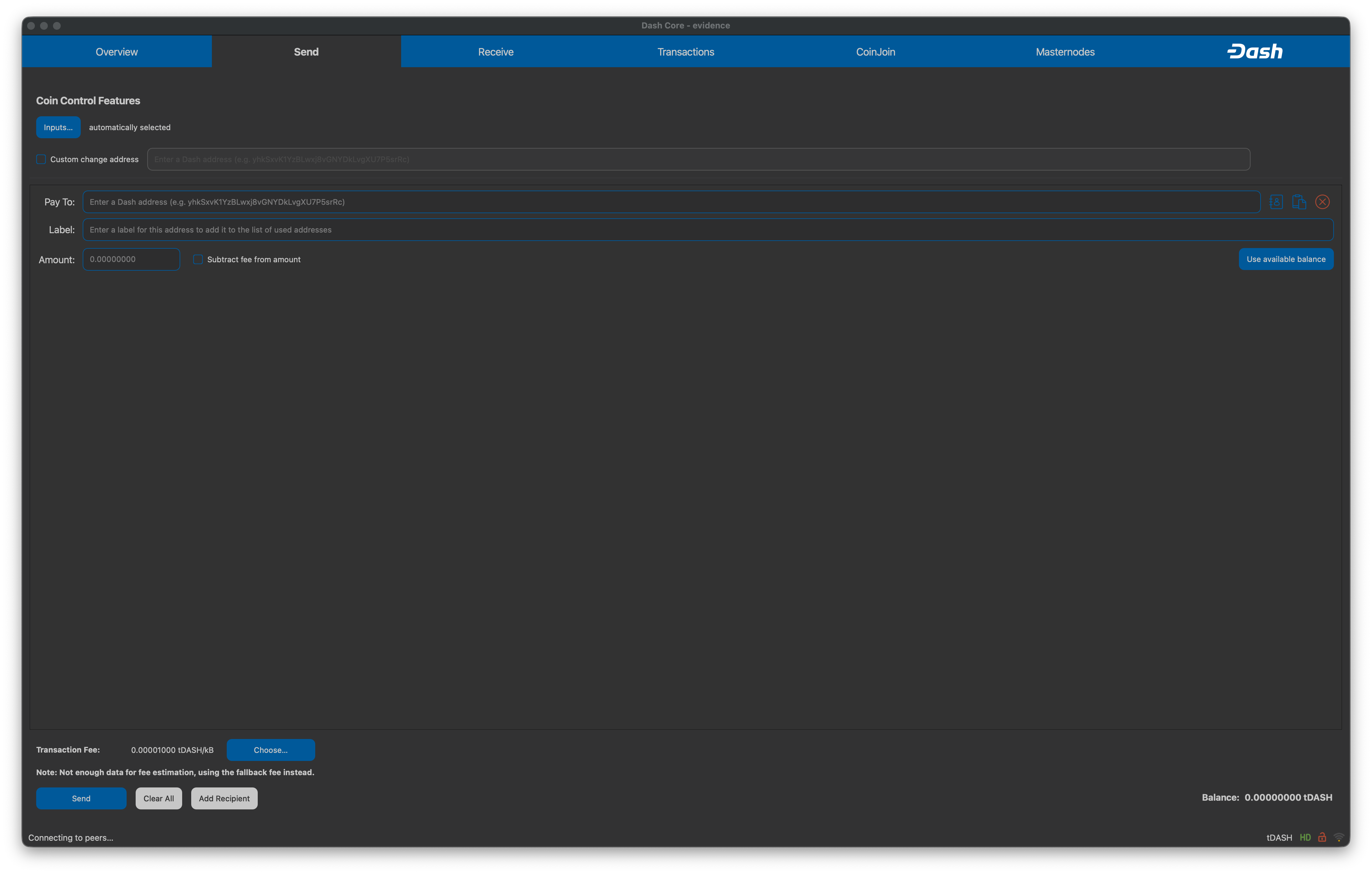Image resolution: width=1372 pixels, height=874 pixels.
Task: Click the 'Connecting to peers...' status text
Action: (71, 838)
